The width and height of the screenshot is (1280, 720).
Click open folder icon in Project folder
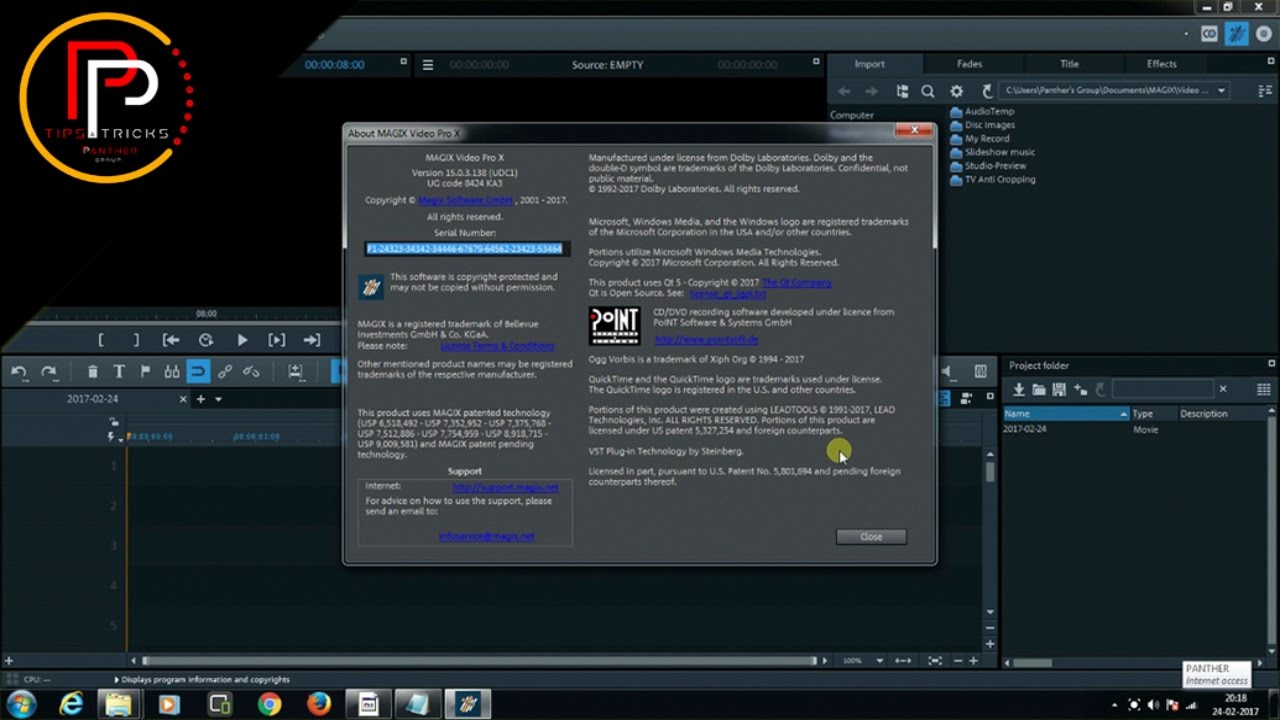[1038, 389]
